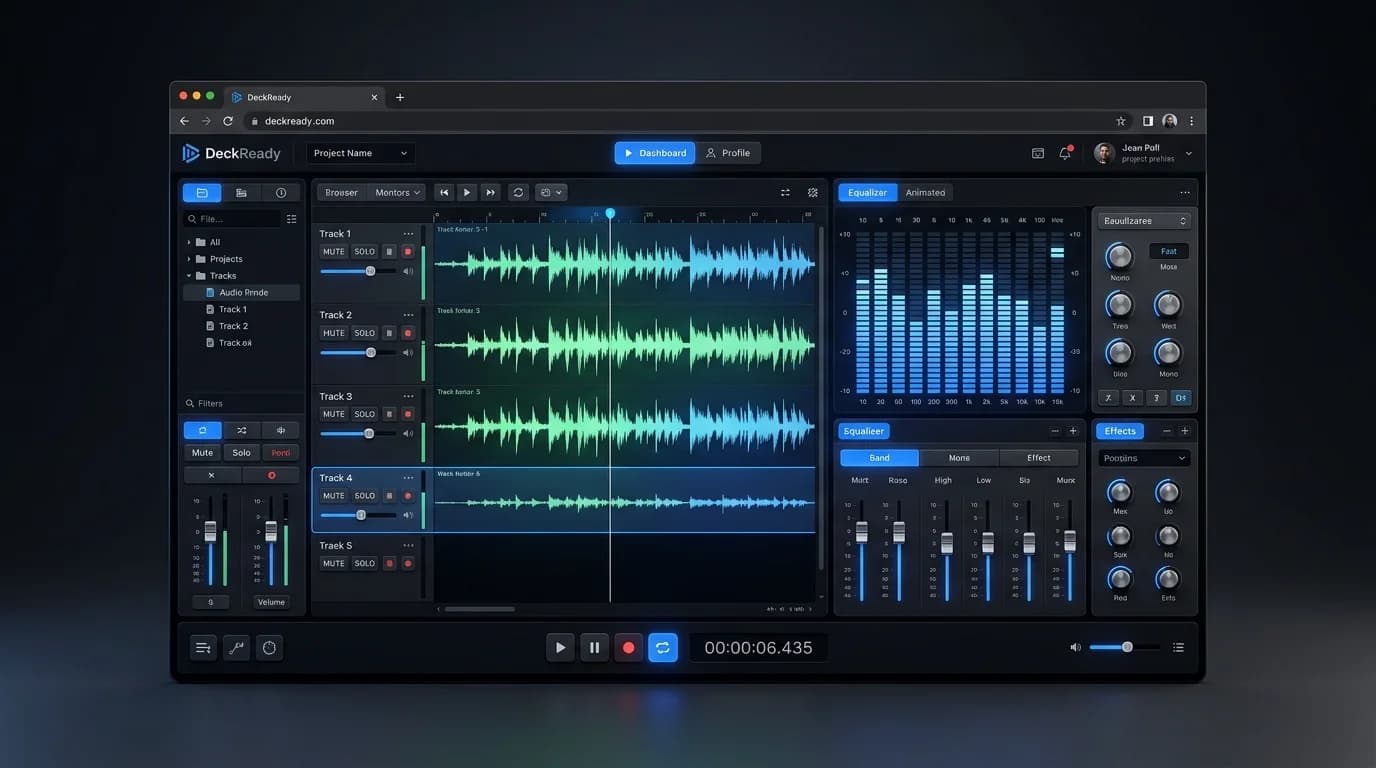Switch to the Profile view

tap(730, 152)
